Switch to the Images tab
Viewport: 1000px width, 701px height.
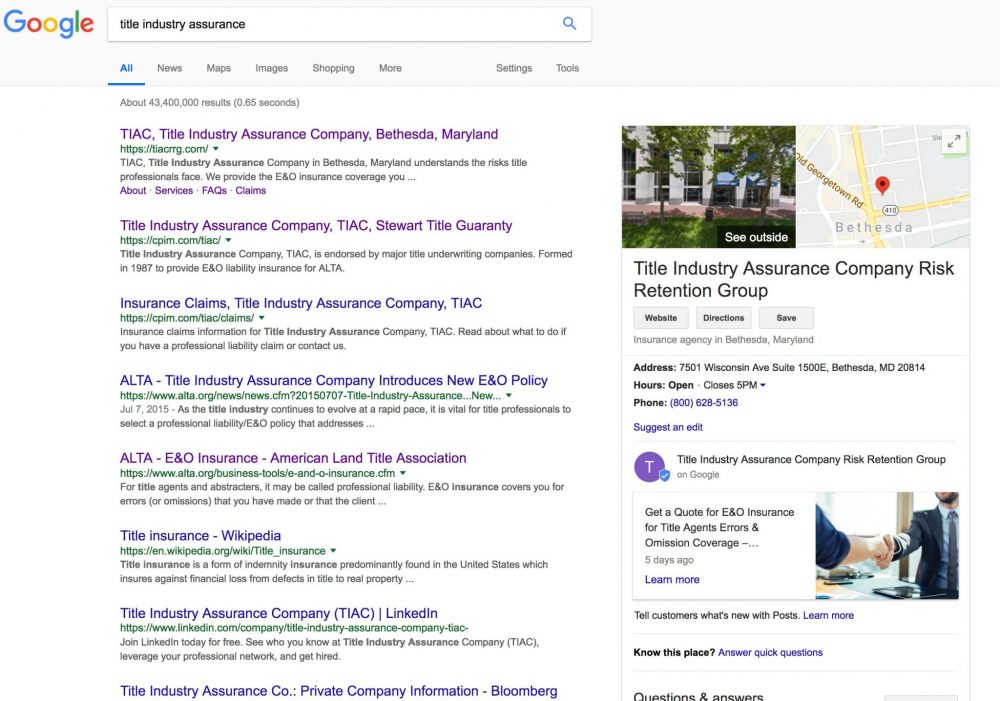(x=271, y=68)
